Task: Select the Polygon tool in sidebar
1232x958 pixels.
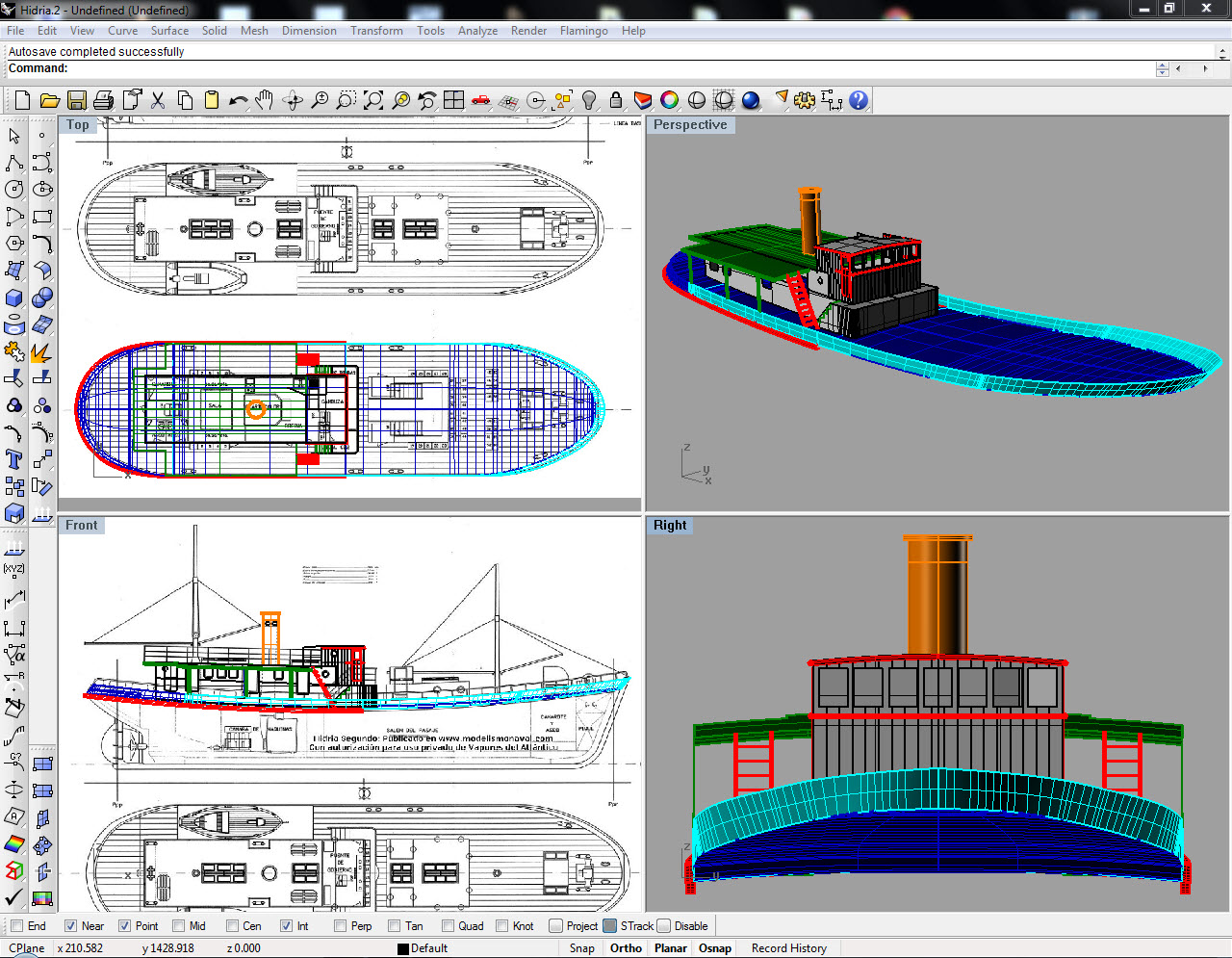Action: pyautogui.click(x=14, y=244)
